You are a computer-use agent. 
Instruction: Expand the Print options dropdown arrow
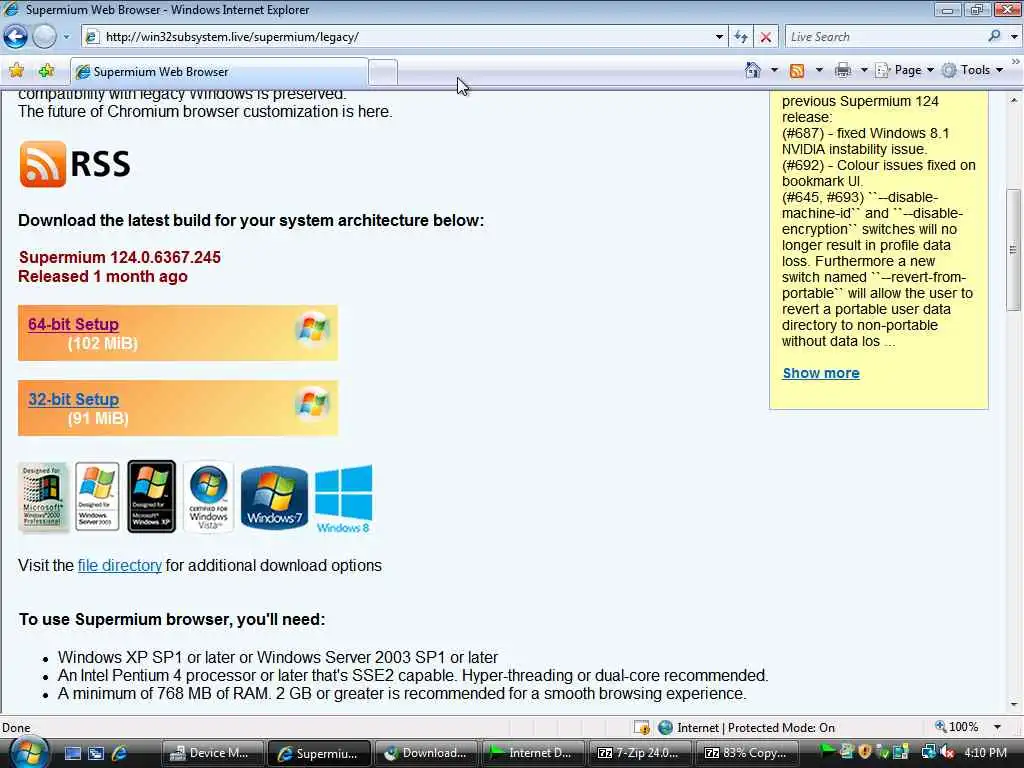pos(864,70)
